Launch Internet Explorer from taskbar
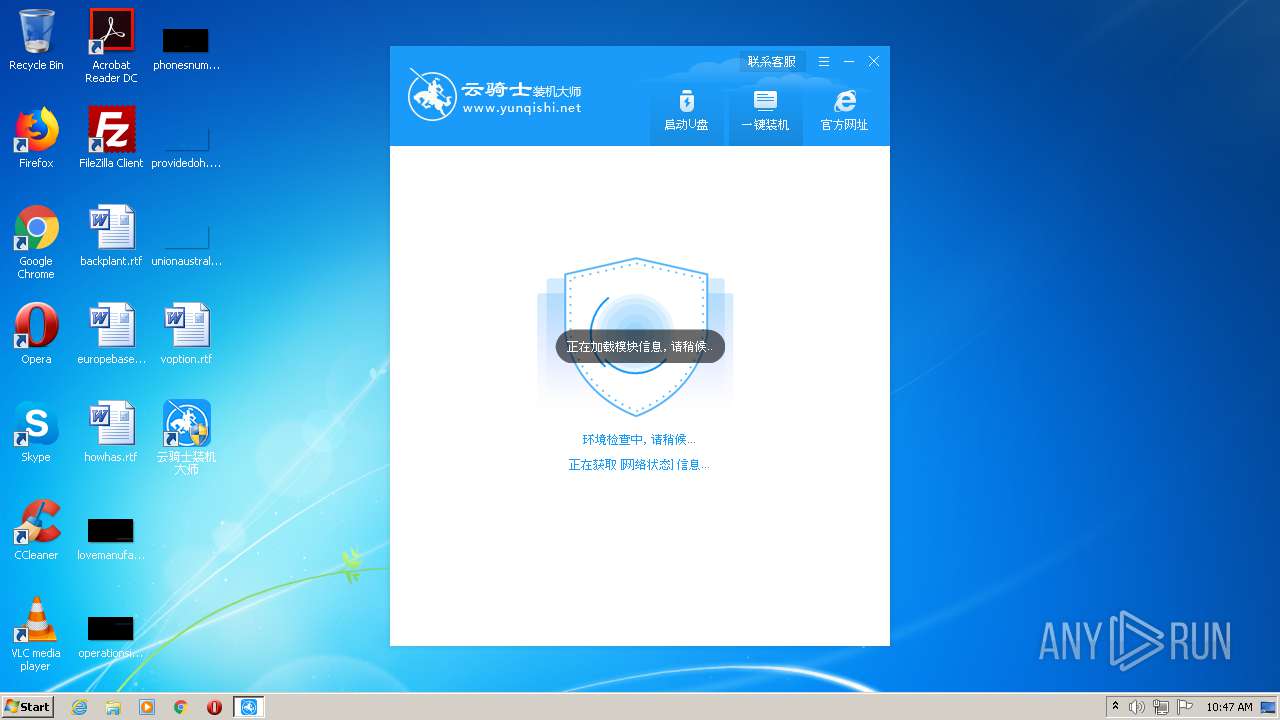 79,707
